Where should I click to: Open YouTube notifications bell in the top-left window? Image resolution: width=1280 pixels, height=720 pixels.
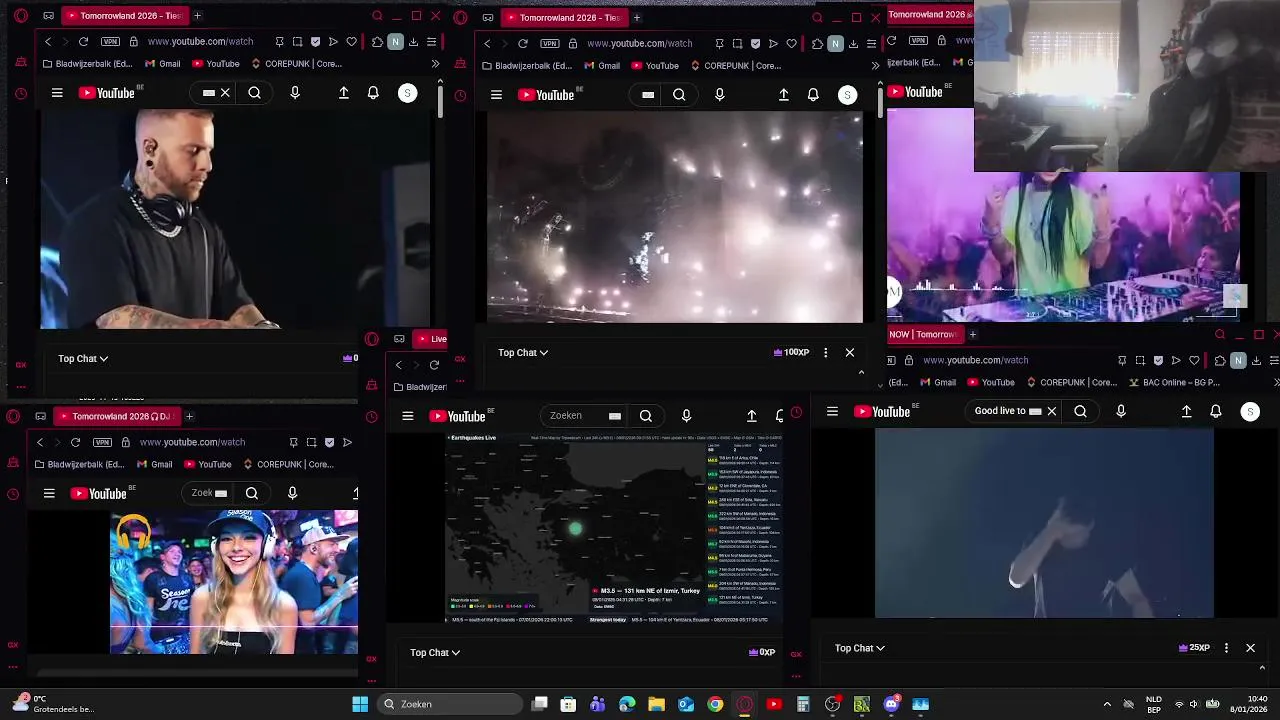point(373,93)
